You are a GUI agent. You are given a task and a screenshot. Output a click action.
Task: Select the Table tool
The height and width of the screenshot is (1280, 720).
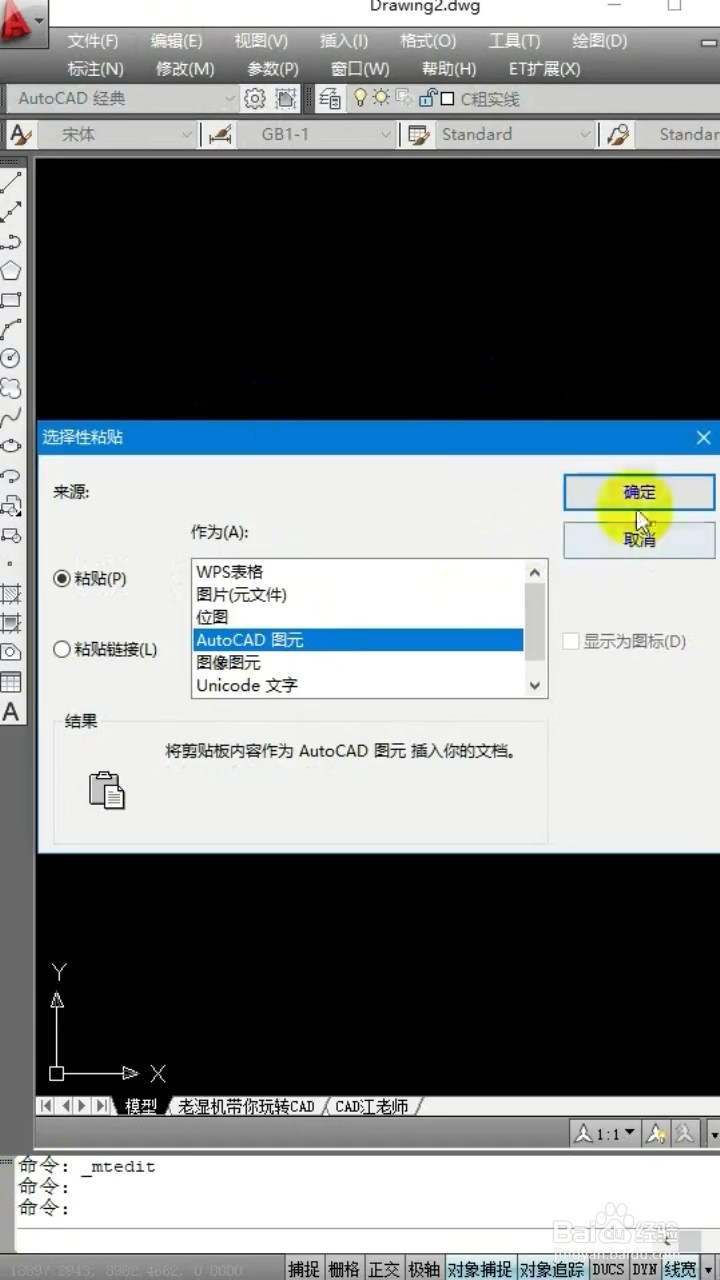(11, 682)
